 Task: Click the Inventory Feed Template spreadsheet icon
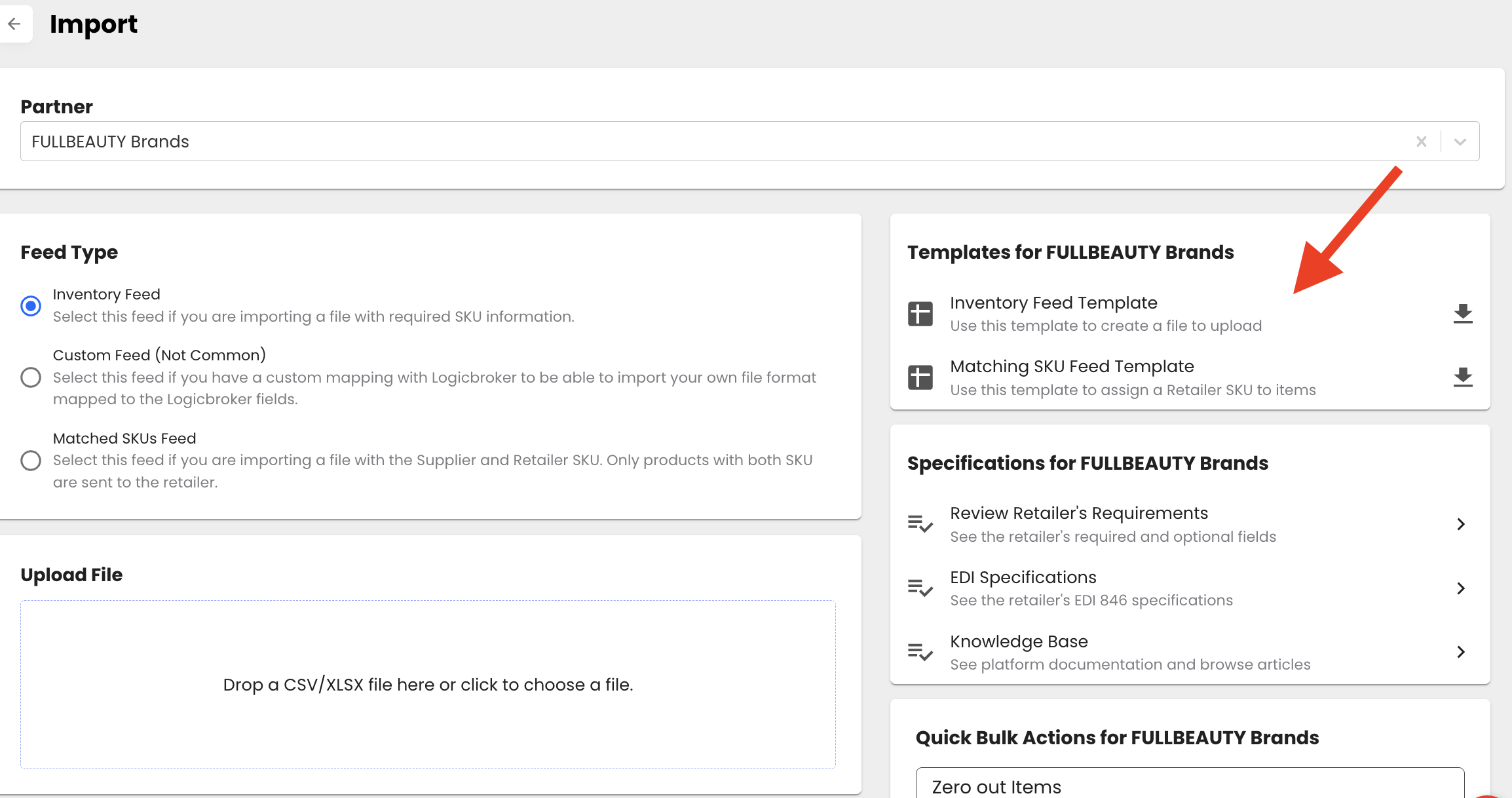coord(920,314)
